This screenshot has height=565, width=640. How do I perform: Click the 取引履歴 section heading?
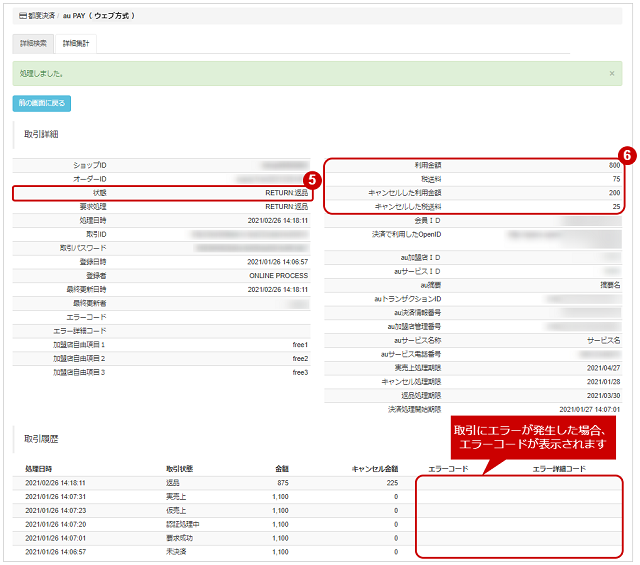tap(41, 439)
